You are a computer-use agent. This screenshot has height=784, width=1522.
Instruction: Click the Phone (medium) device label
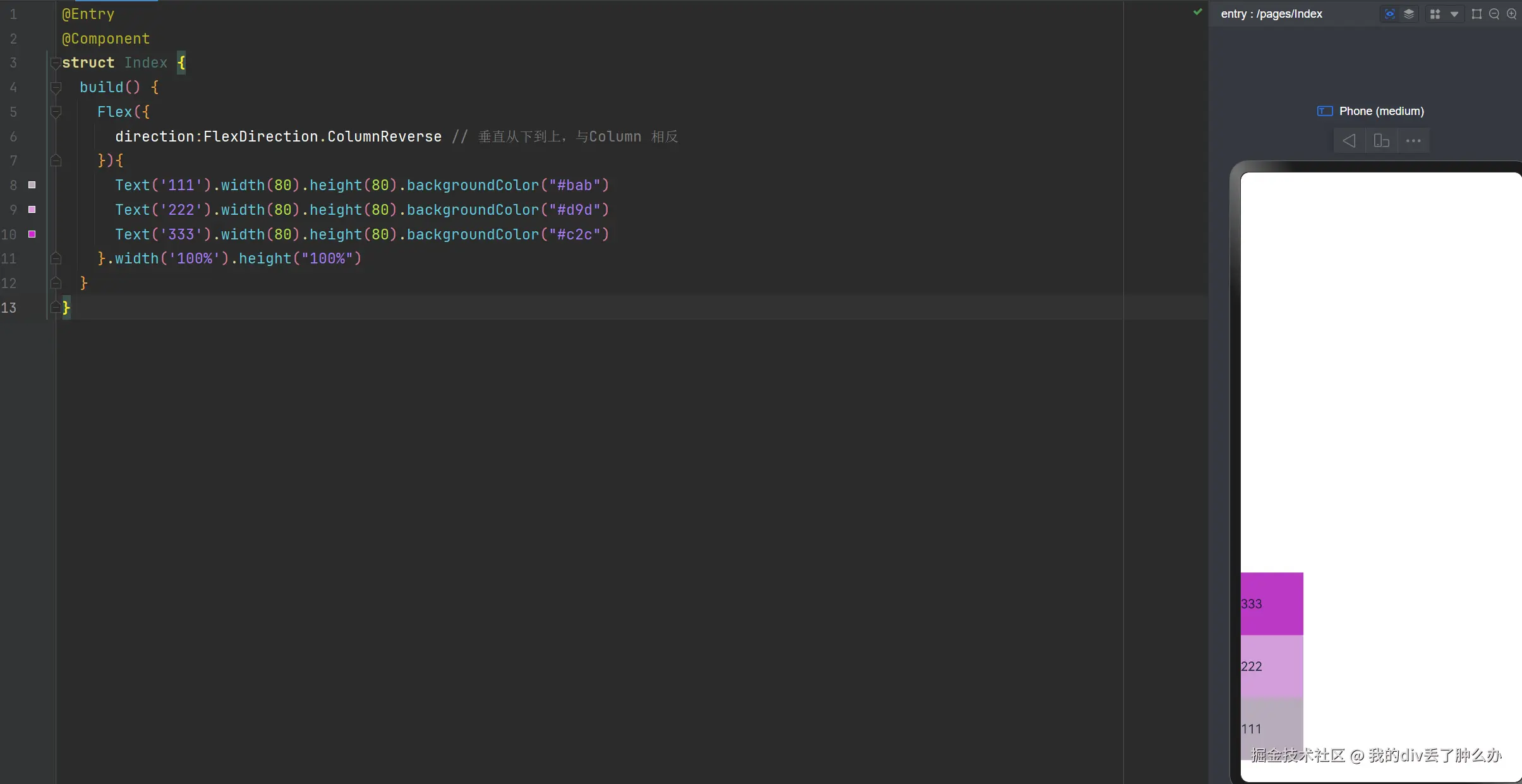(1381, 111)
